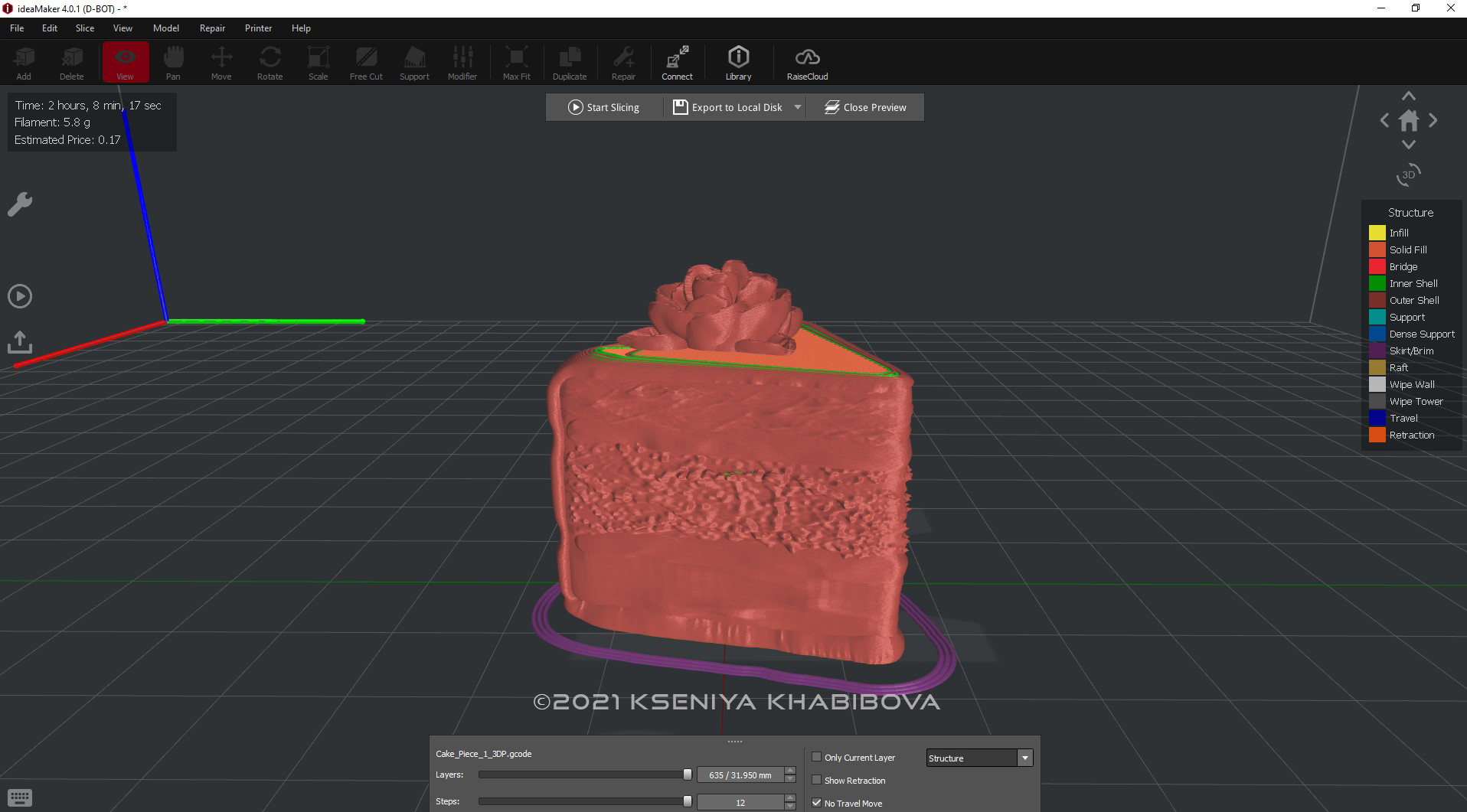This screenshot has width=1467, height=812.
Task: Select the Scale tool
Action: (x=318, y=61)
